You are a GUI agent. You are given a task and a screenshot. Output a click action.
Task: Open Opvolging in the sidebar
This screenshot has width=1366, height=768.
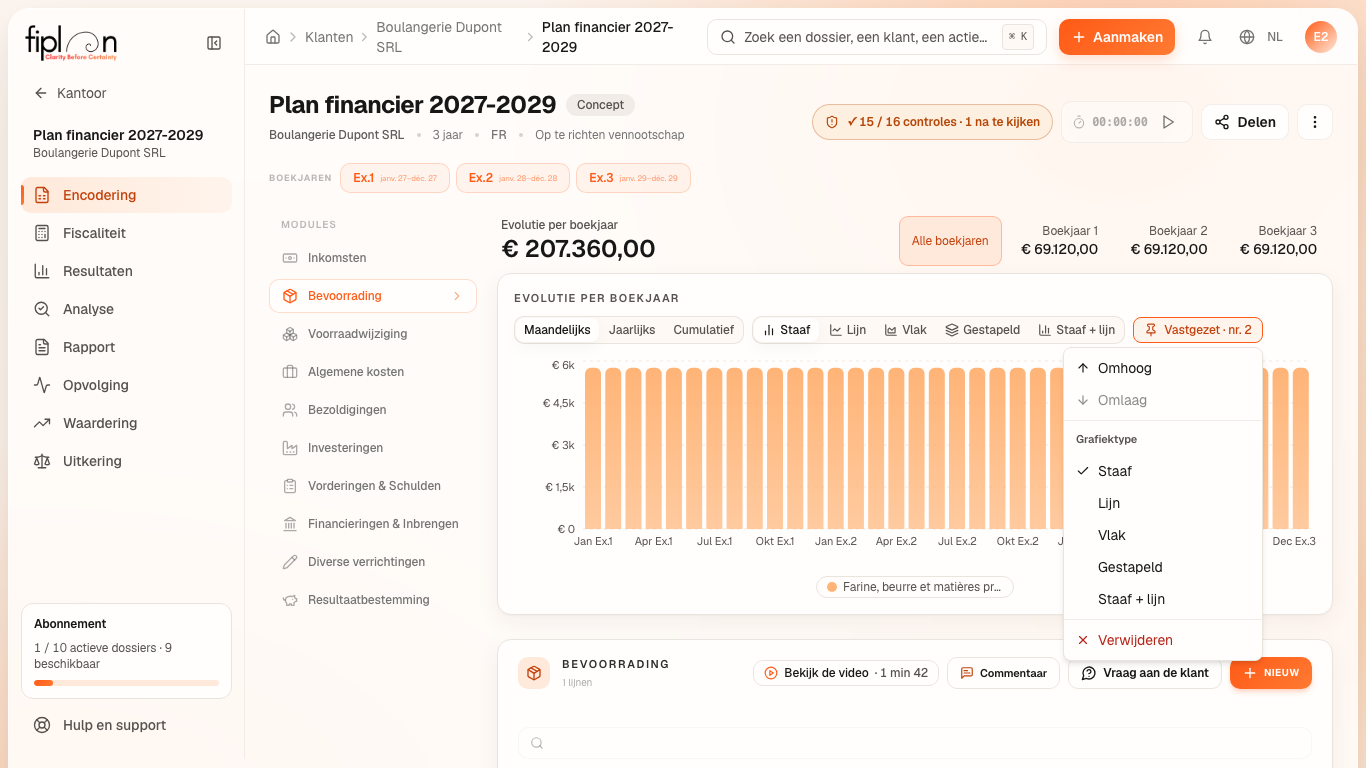point(127,385)
